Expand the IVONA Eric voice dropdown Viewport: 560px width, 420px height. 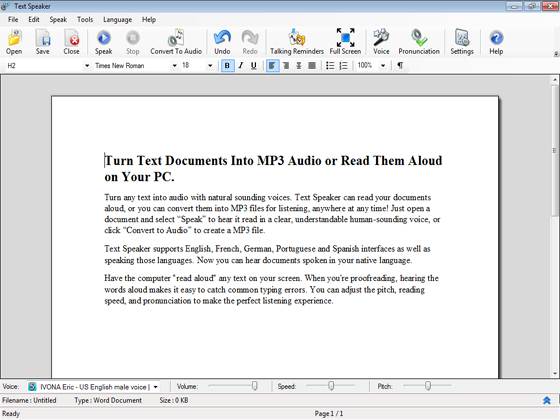[x=156, y=387]
